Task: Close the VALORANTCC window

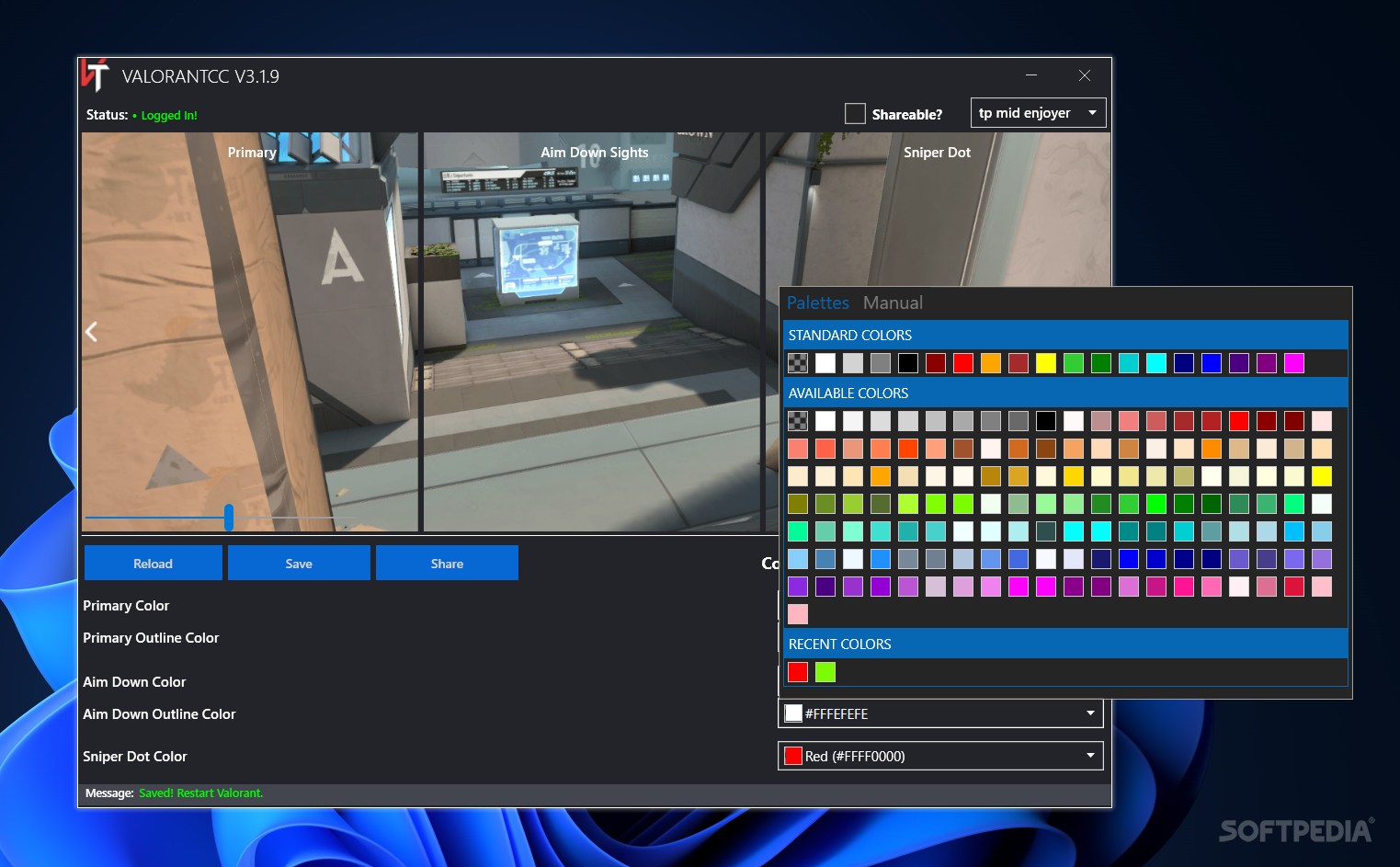Action: coord(1085,75)
